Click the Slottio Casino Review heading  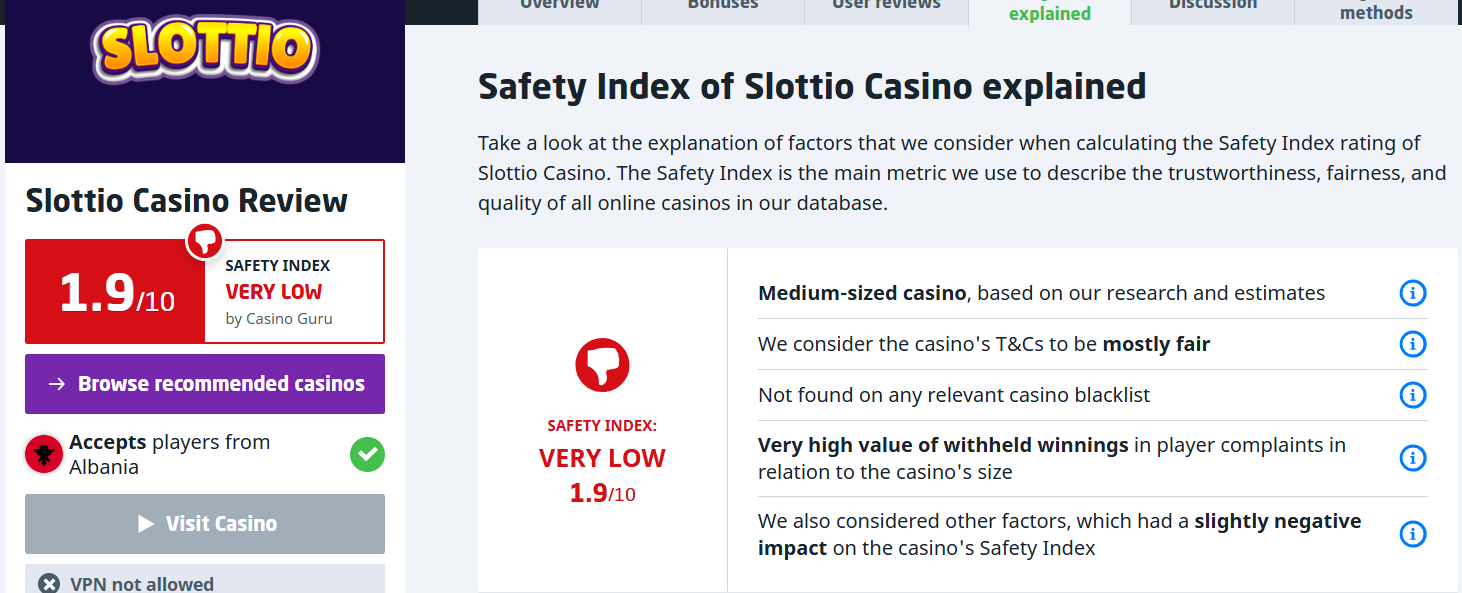[187, 201]
